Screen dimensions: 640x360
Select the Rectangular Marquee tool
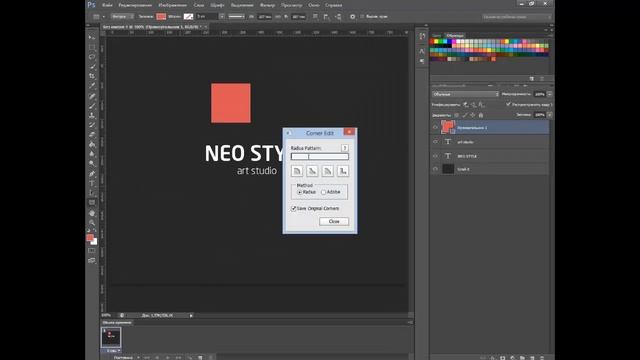coord(92,47)
